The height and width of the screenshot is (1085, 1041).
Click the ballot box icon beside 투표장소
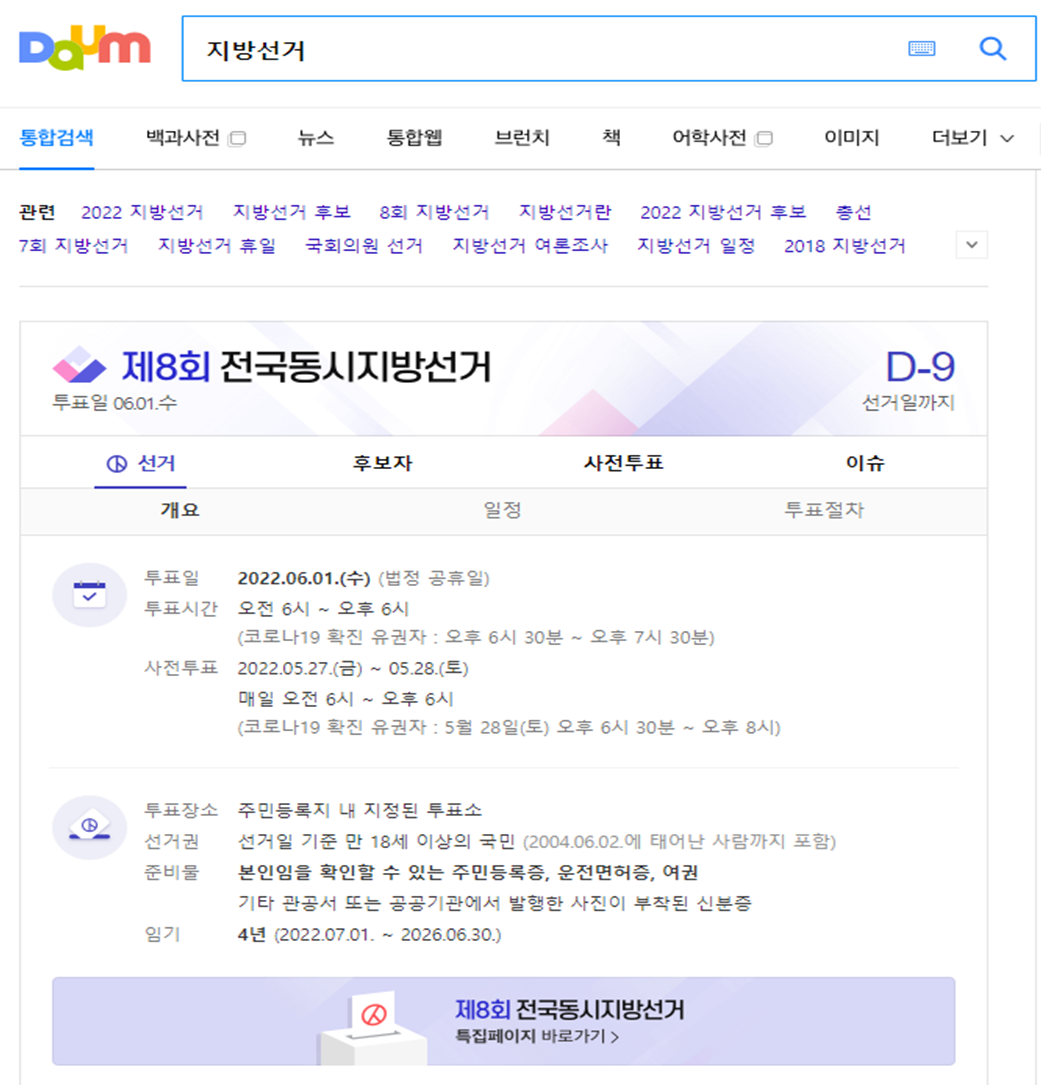pos(89,828)
